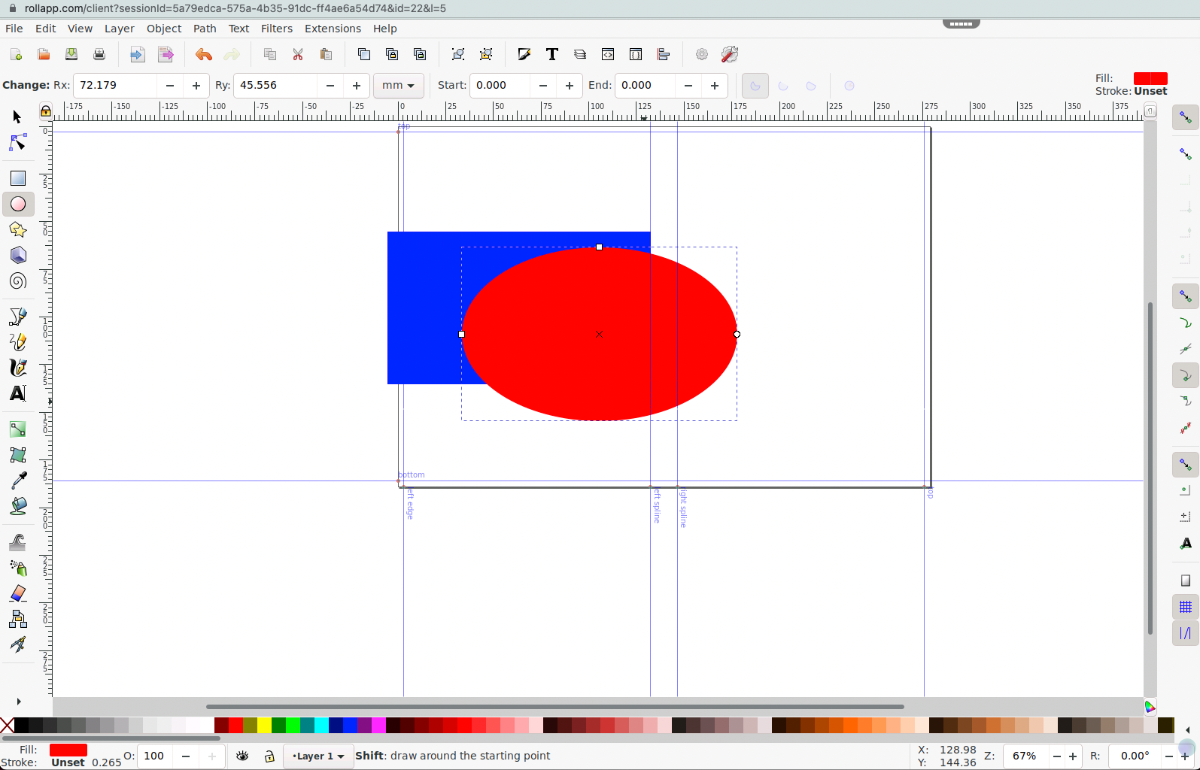1200x770 pixels.
Task: Open the Filters menu
Action: (x=277, y=28)
